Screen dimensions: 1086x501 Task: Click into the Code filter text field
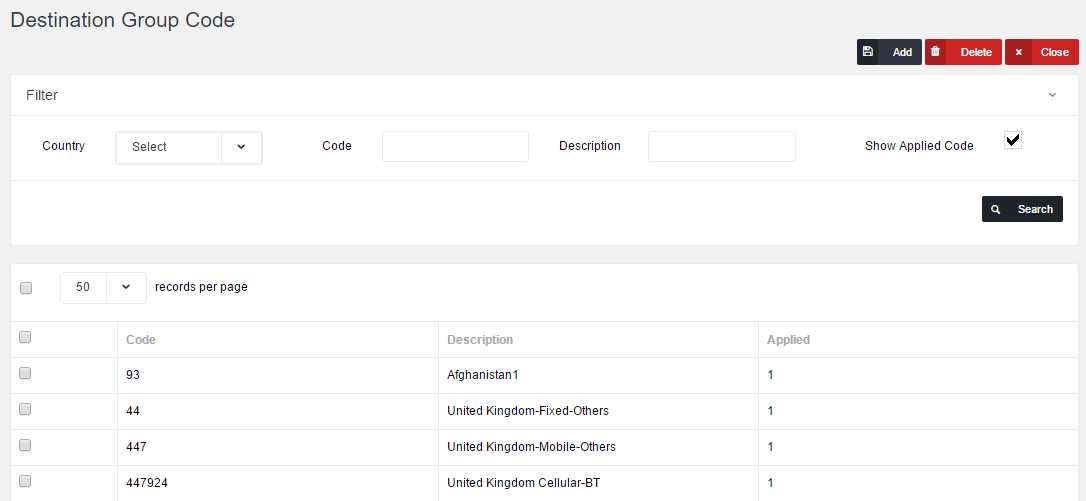pyautogui.click(x=455, y=147)
